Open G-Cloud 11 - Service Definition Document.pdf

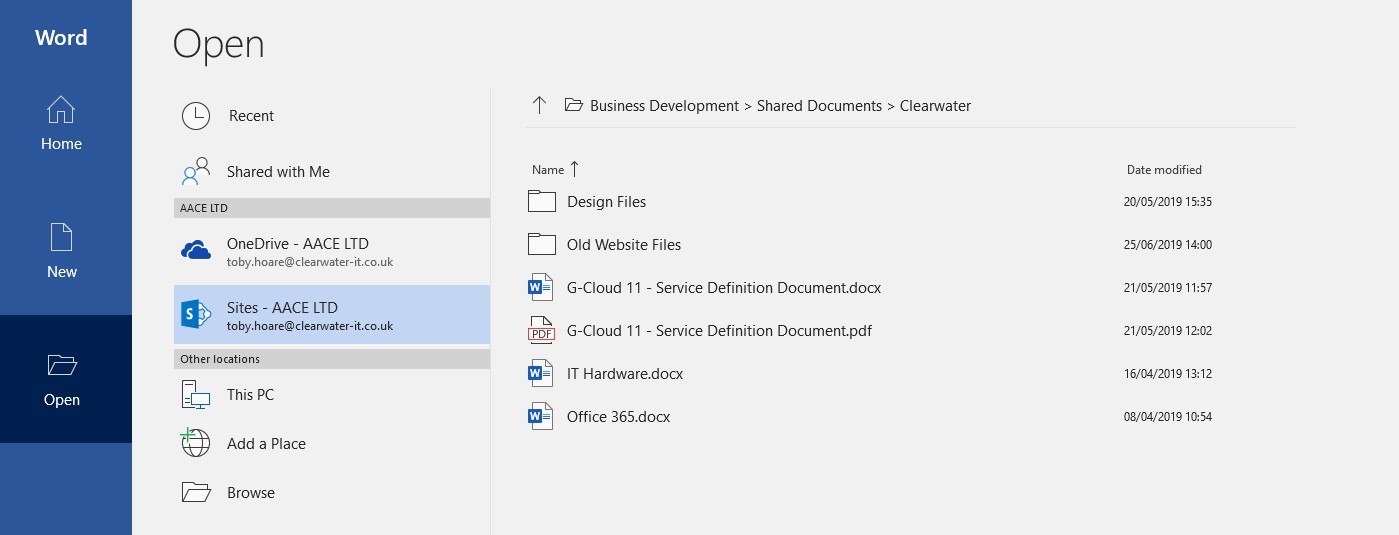719,331
